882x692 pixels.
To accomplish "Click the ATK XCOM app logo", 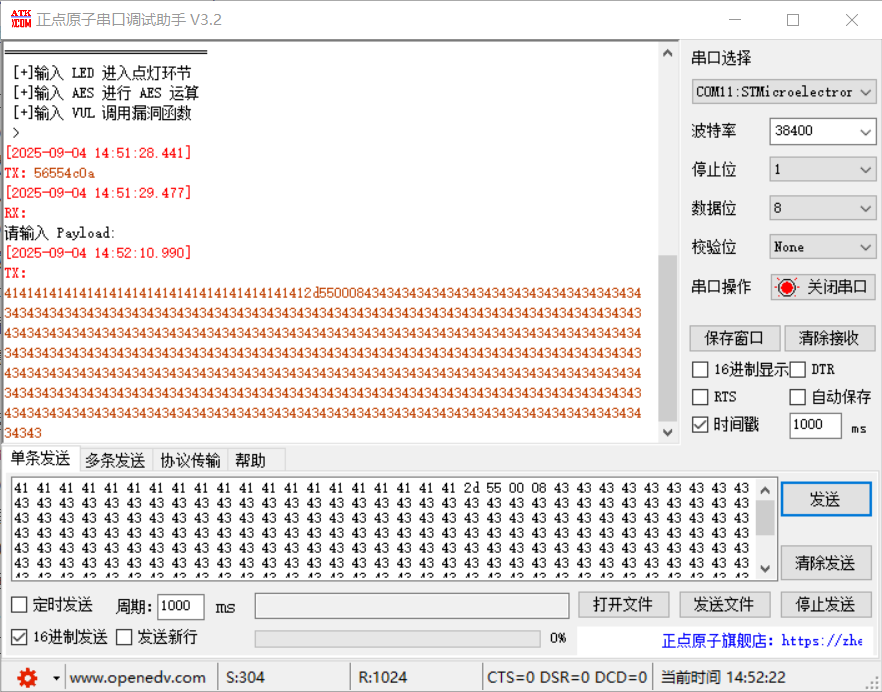I will point(21,19).
